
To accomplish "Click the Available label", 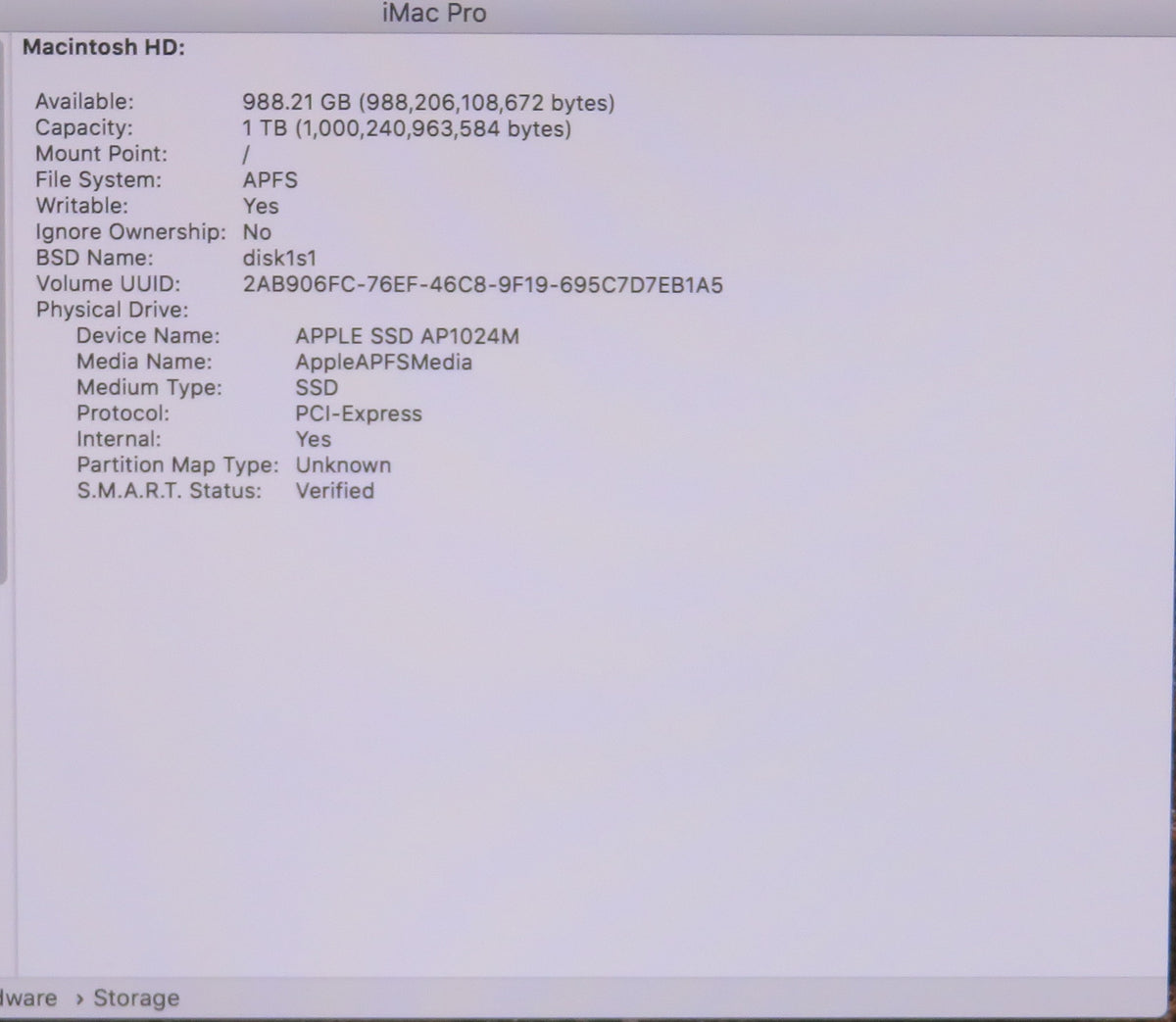I will 84,102.
